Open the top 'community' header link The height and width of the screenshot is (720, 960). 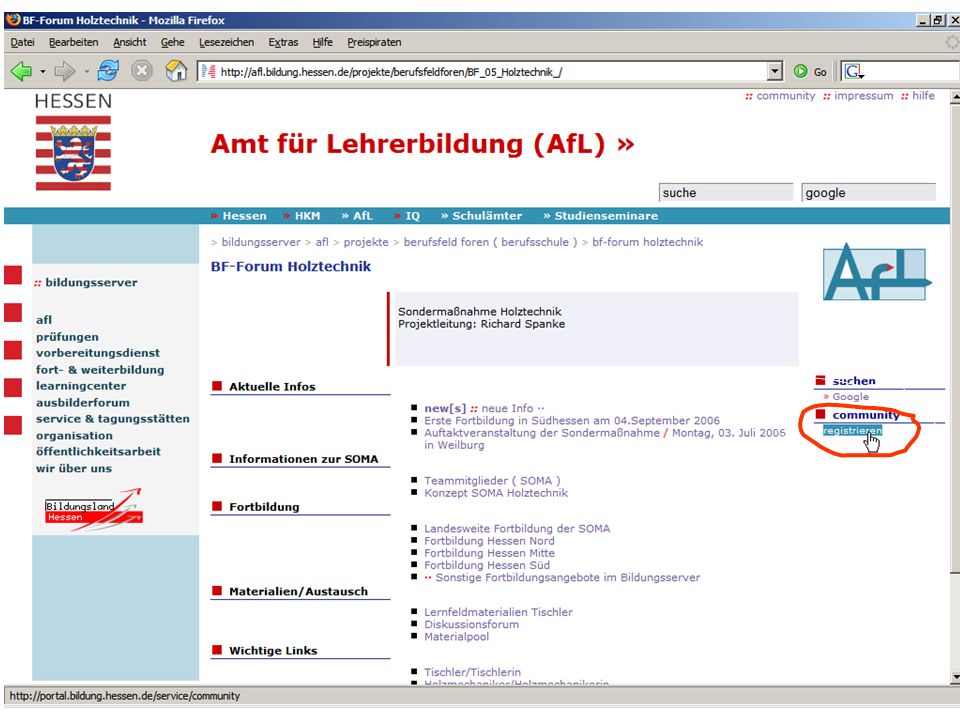pyautogui.click(x=786, y=96)
